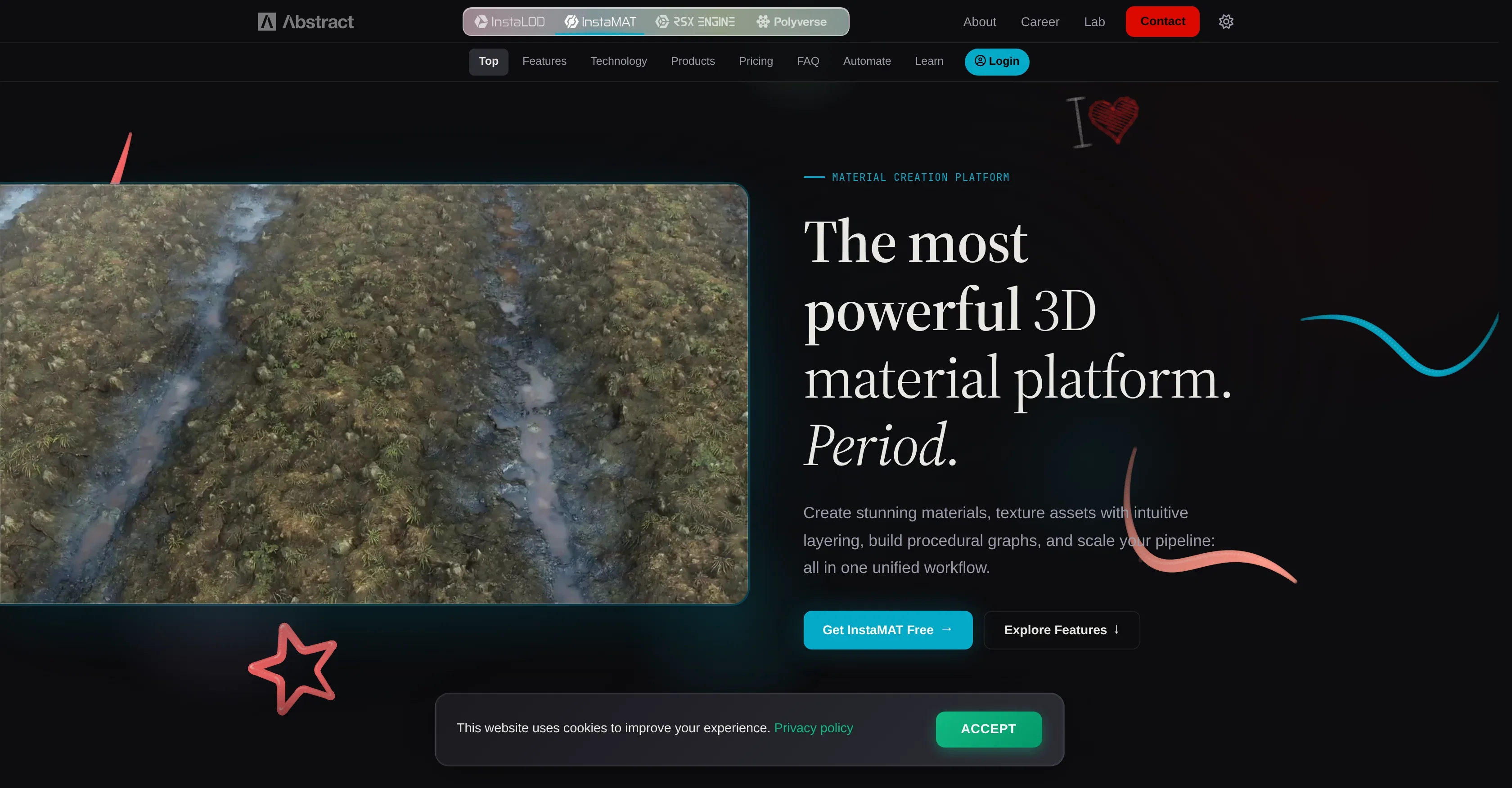Select the Top section menu item
The image size is (1512, 788).
(x=488, y=62)
